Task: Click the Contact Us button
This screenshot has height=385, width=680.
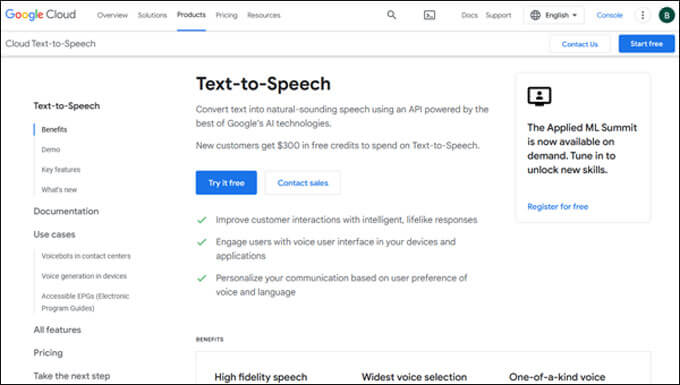Action: 580,44
